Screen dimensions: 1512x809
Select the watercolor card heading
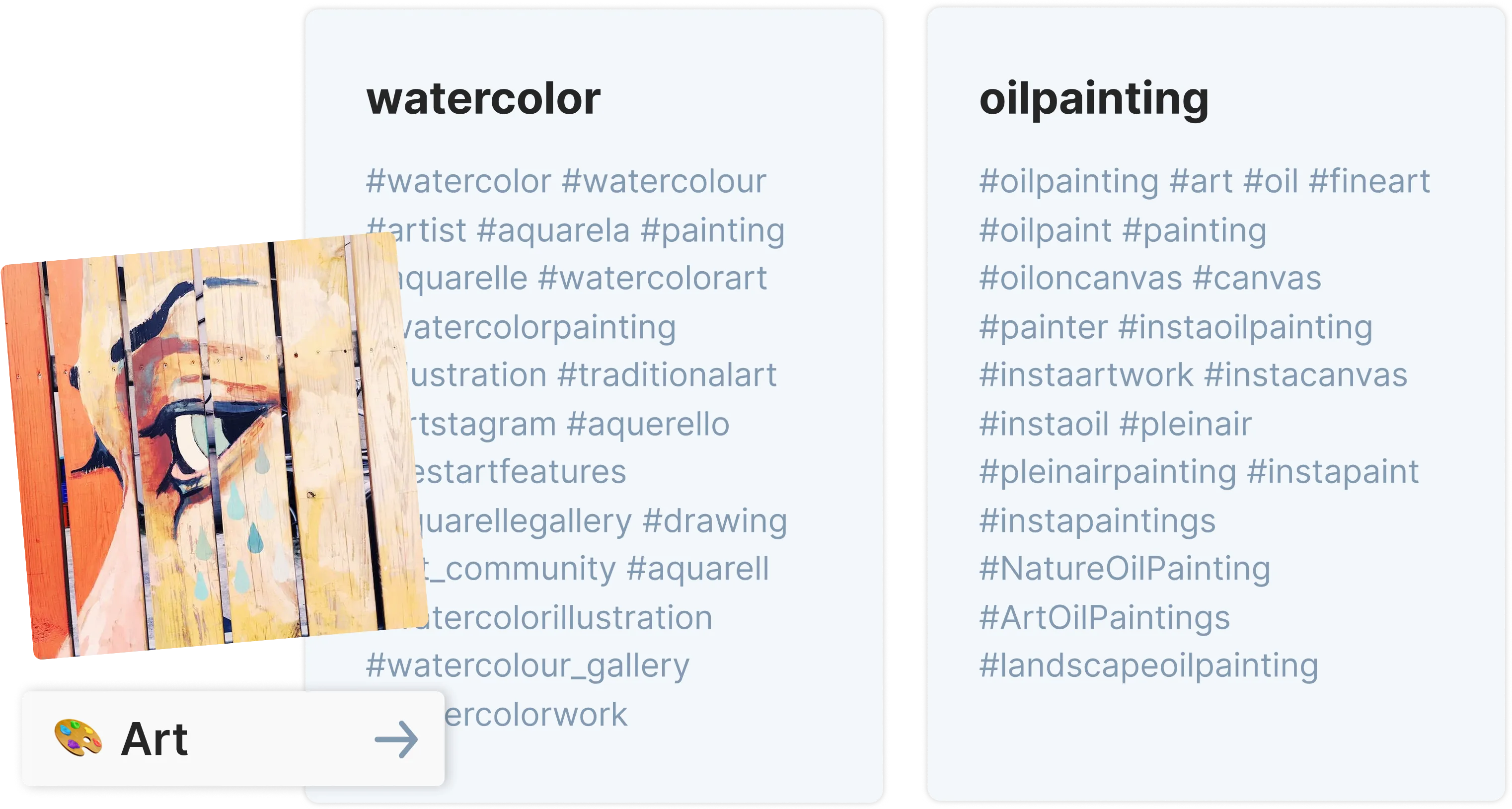coord(483,98)
